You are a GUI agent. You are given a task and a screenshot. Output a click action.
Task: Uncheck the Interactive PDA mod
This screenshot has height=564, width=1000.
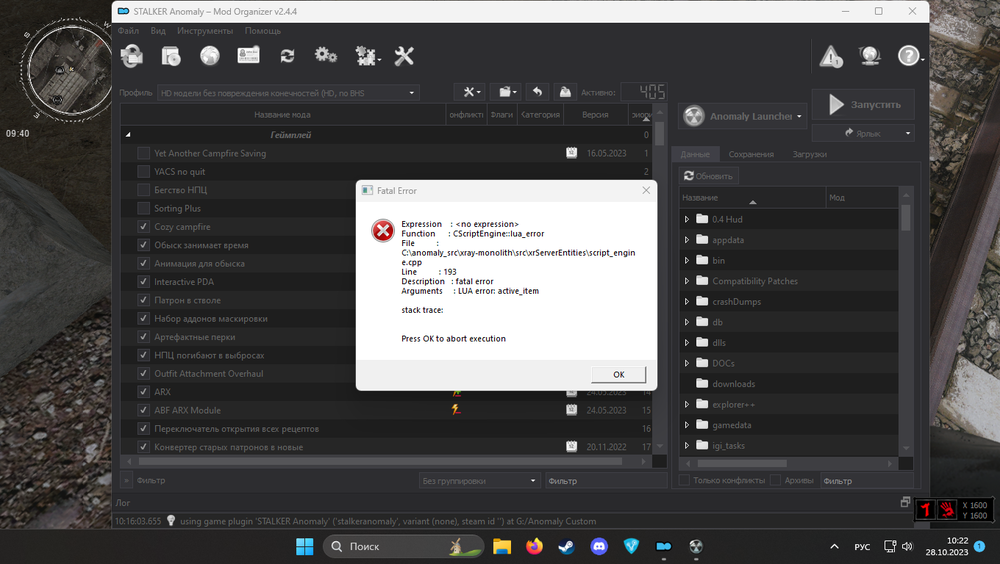143,282
